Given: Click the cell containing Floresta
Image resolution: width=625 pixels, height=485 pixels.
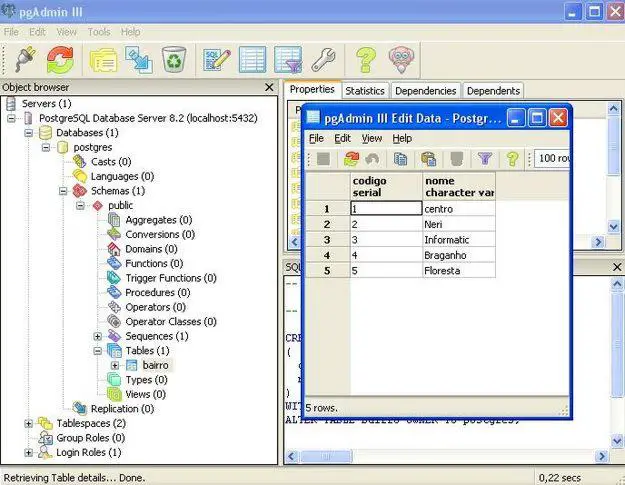Looking at the screenshot, I should [457, 271].
